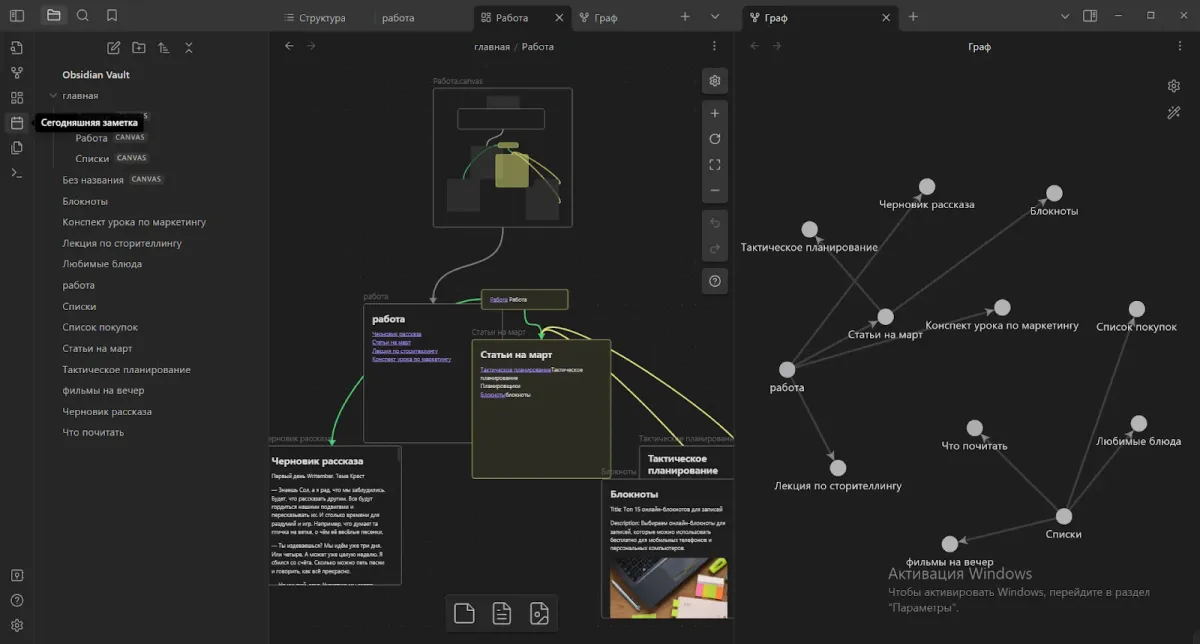The image size is (1200, 644).
Task: Open tab list dropdown in left pane
Action: pyautogui.click(x=714, y=17)
